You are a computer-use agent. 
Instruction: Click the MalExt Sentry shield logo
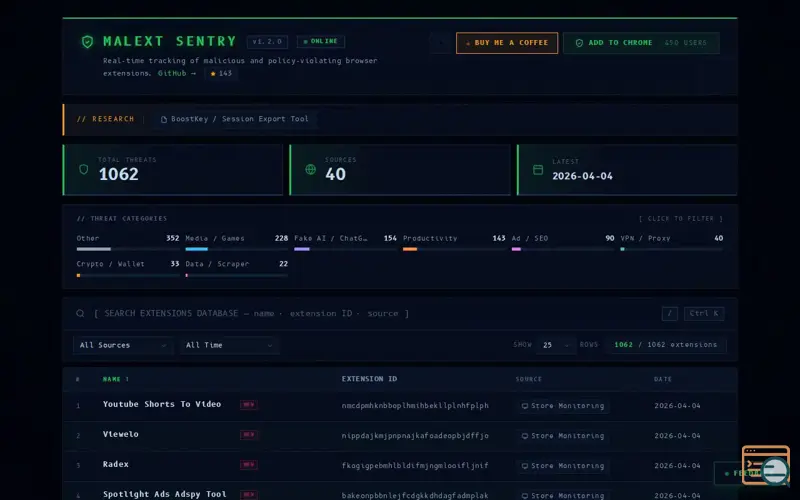(x=87, y=41)
